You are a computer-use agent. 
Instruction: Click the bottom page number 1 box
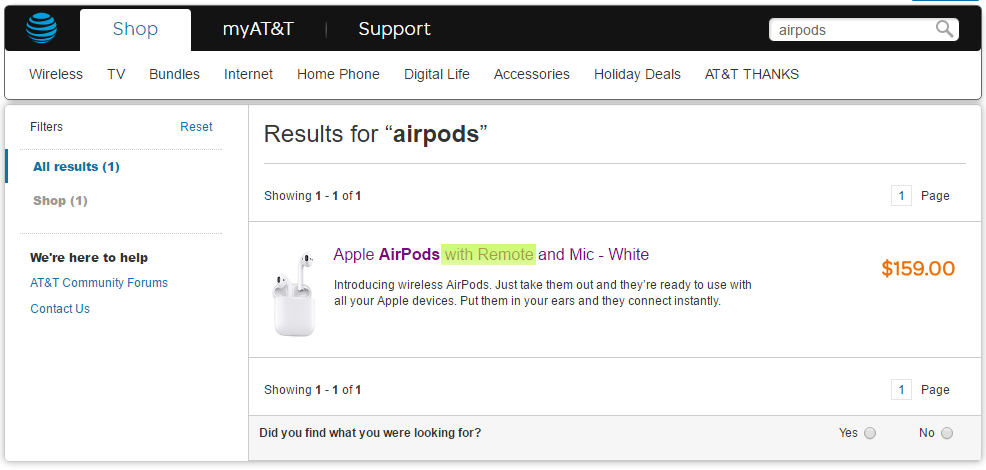pyautogui.click(x=901, y=389)
